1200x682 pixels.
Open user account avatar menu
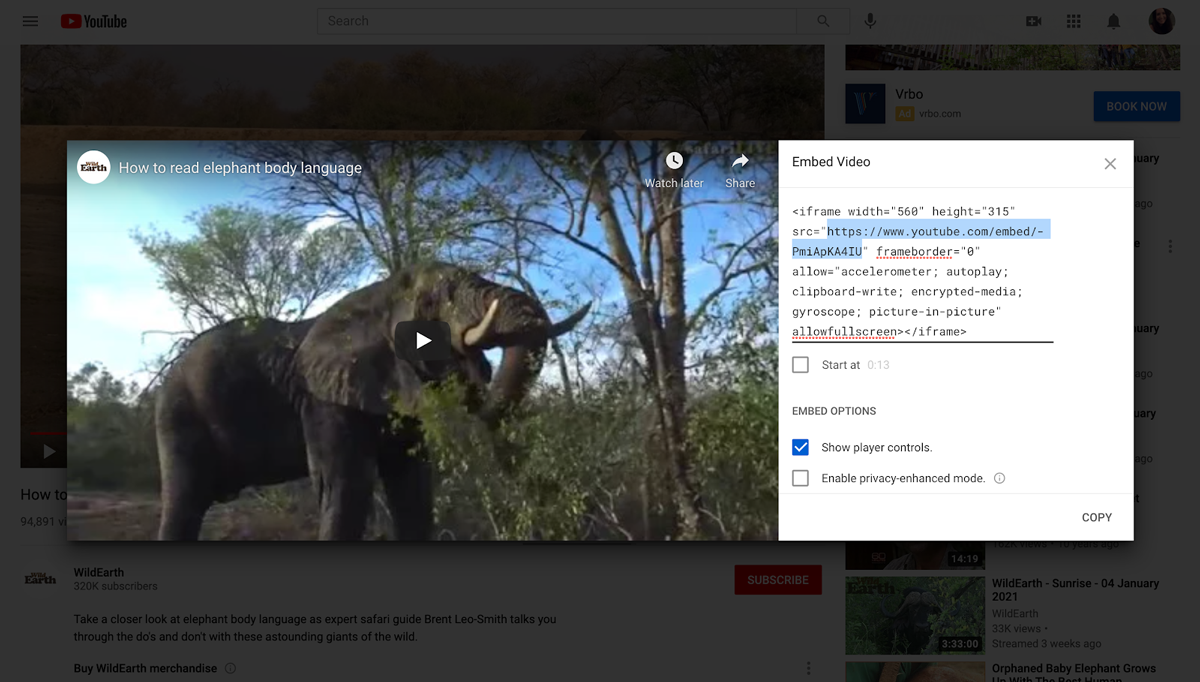click(1161, 21)
